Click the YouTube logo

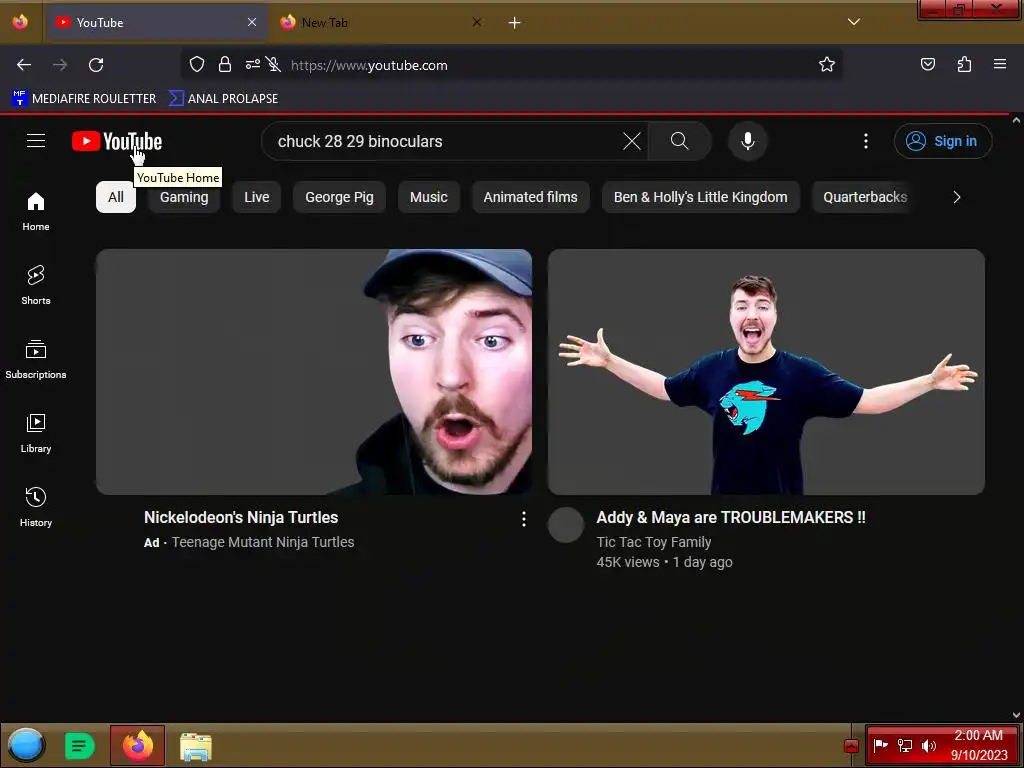[x=117, y=141]
